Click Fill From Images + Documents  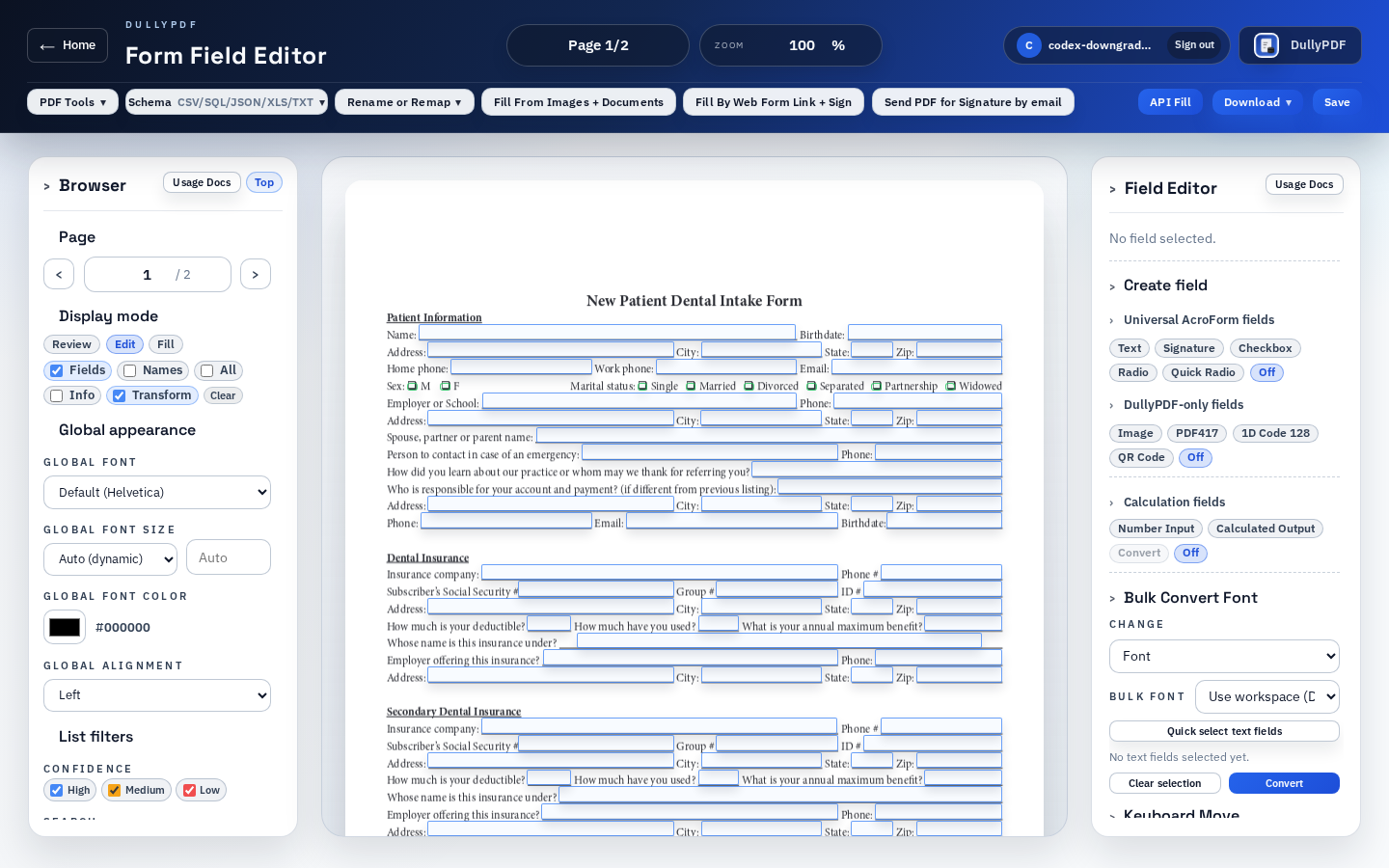click(x=579, y=102)
